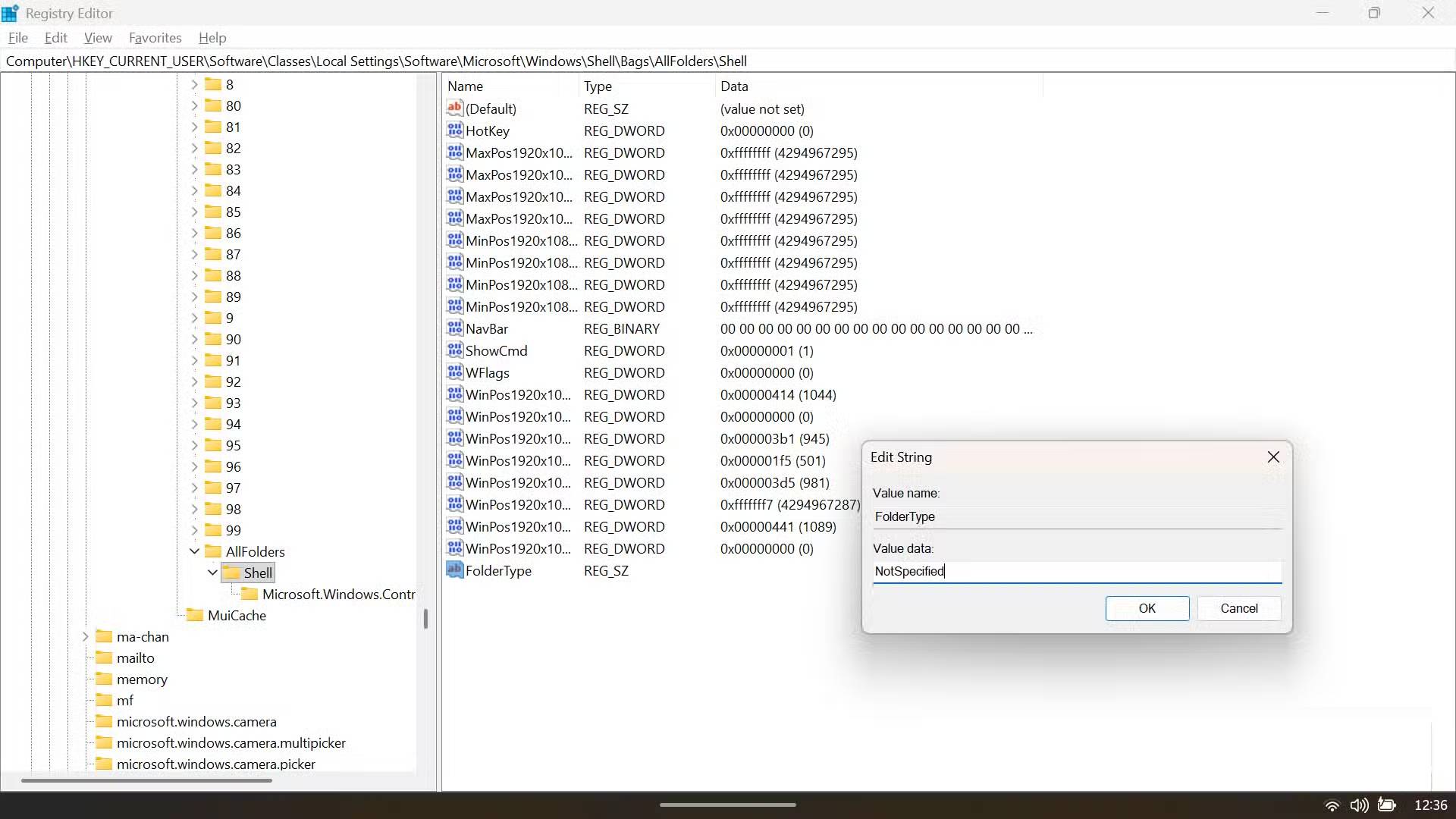Image resolution: width=1456 pixels, height=819 pixels.
Task: Expand folder 95 in the tree
Action: [194, 445]
